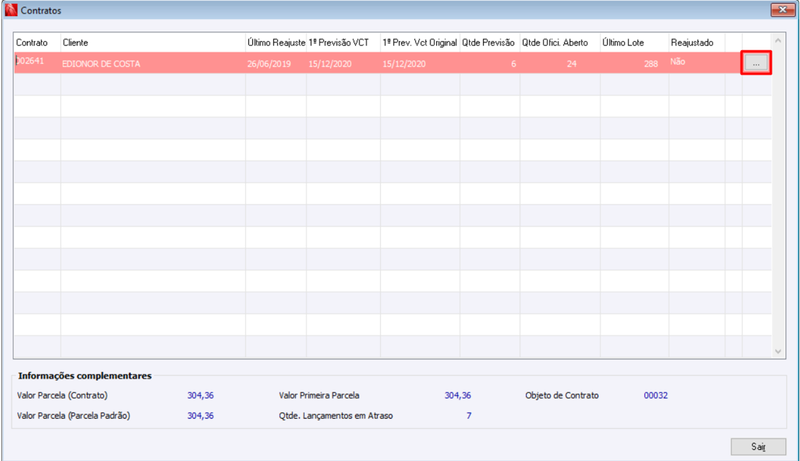Click the scroll down arrow of contracts grid
The image size is (800, 461).
pos(778,351)
